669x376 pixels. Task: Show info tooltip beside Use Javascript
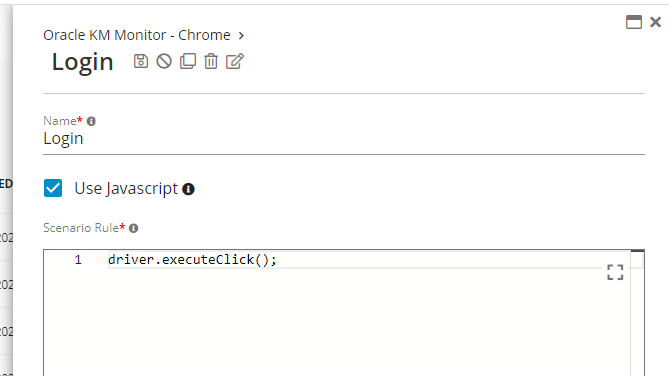click(x=188, y=189)
